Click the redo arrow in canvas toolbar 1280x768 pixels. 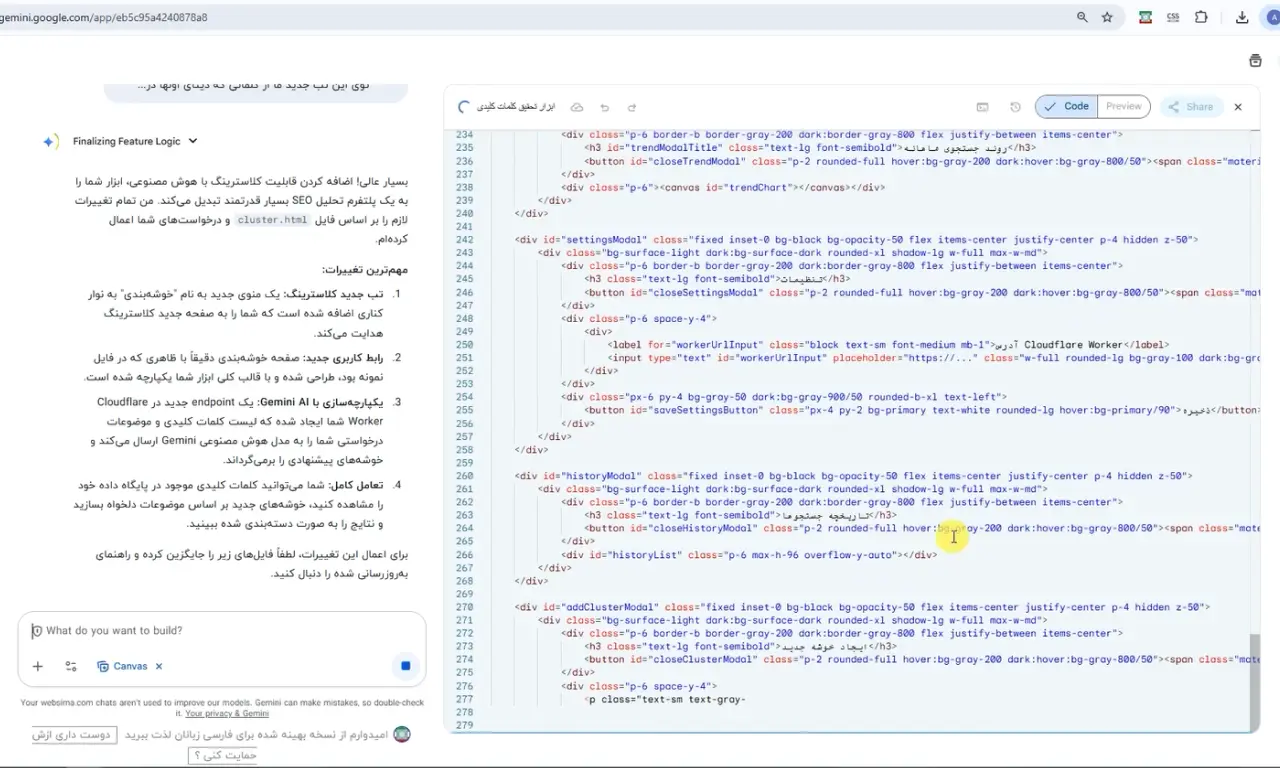[632, 107]
